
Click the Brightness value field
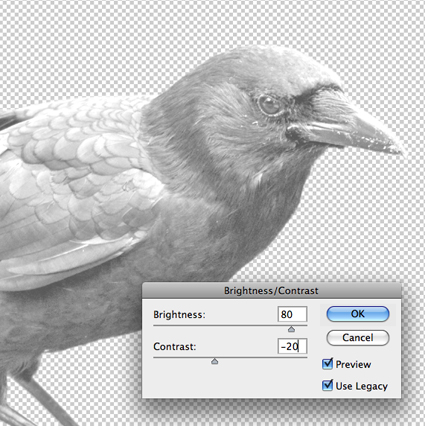292,314
